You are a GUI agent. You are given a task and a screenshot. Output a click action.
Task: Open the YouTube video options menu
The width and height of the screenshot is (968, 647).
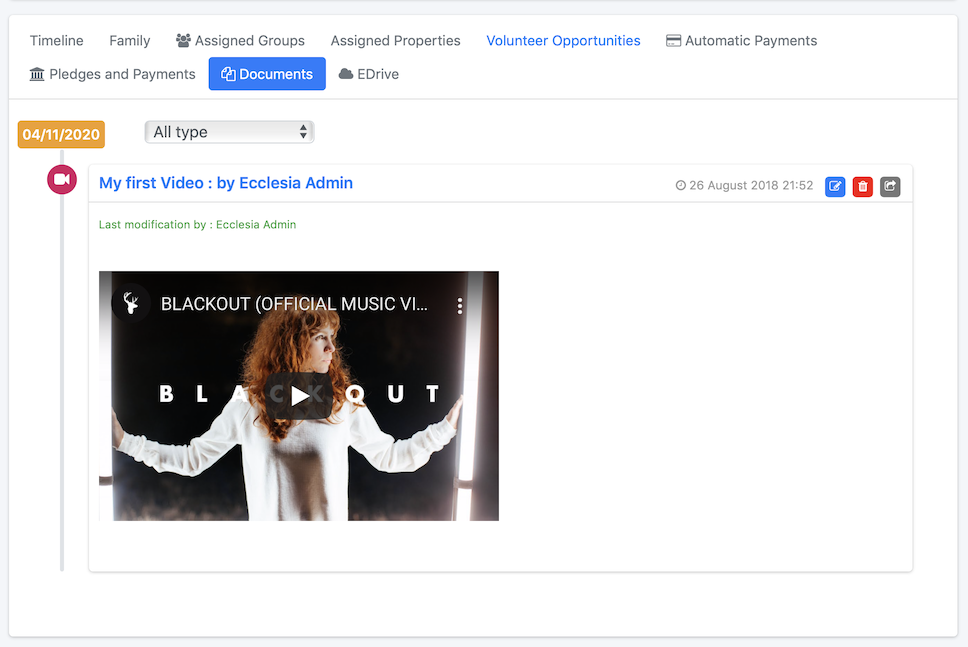click(x=460, y=306)
